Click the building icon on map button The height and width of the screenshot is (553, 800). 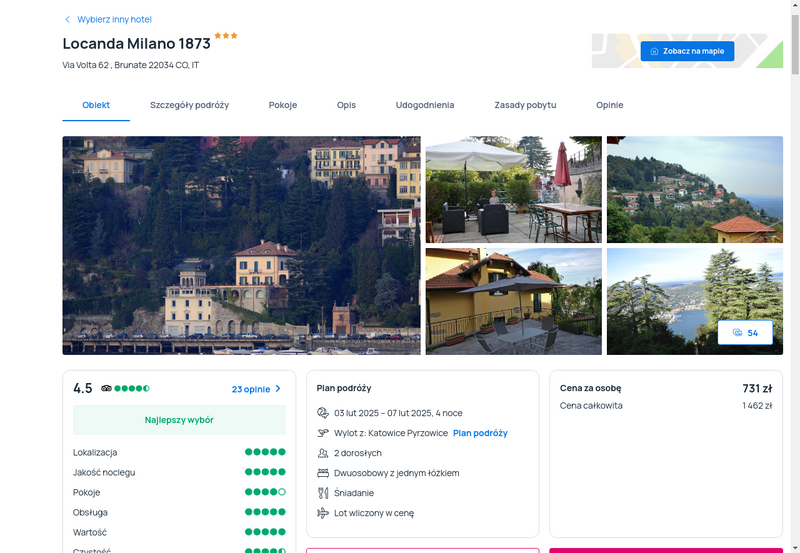654,51
